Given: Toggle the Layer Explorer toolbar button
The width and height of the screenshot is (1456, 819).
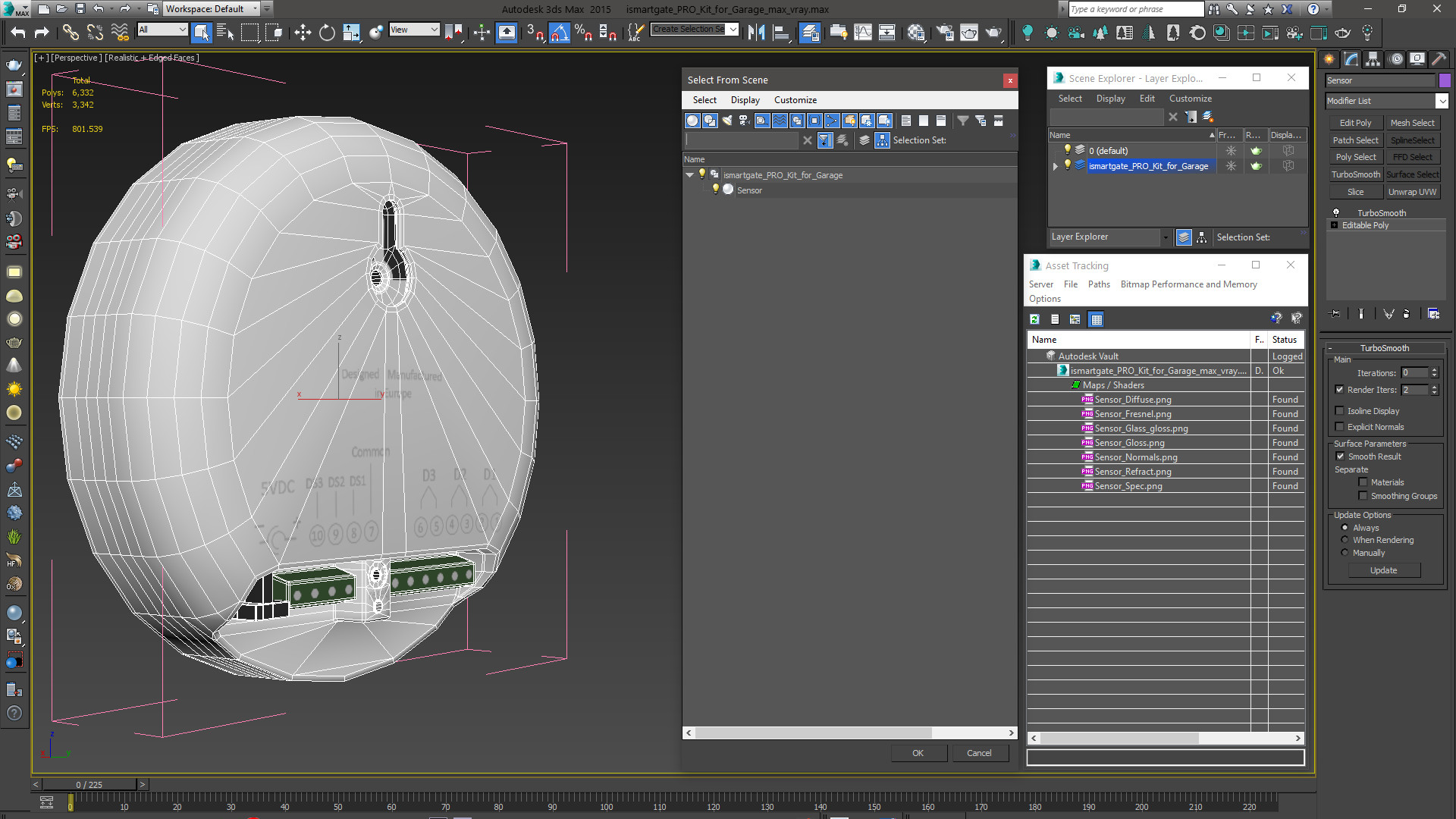Looking at the screenshot, I should [x=810, y=33].
